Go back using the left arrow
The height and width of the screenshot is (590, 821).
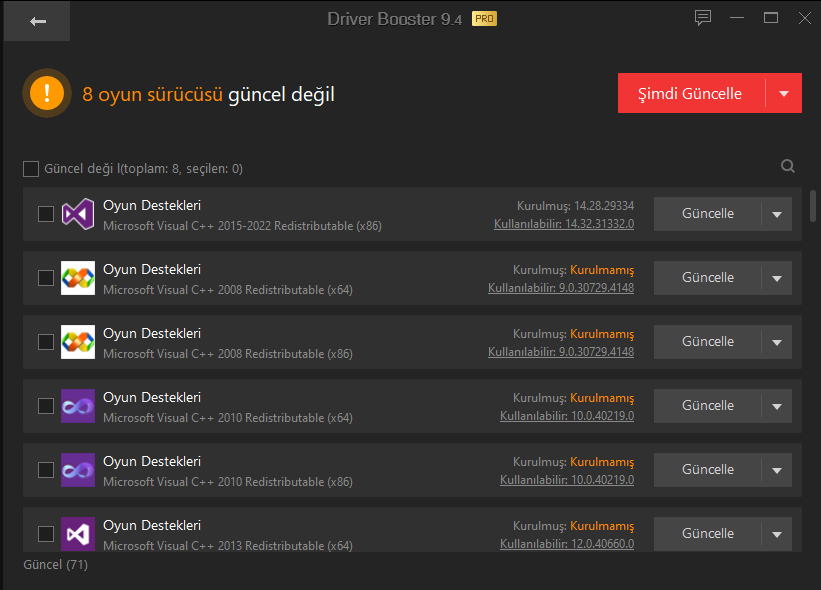pos(37,21)
